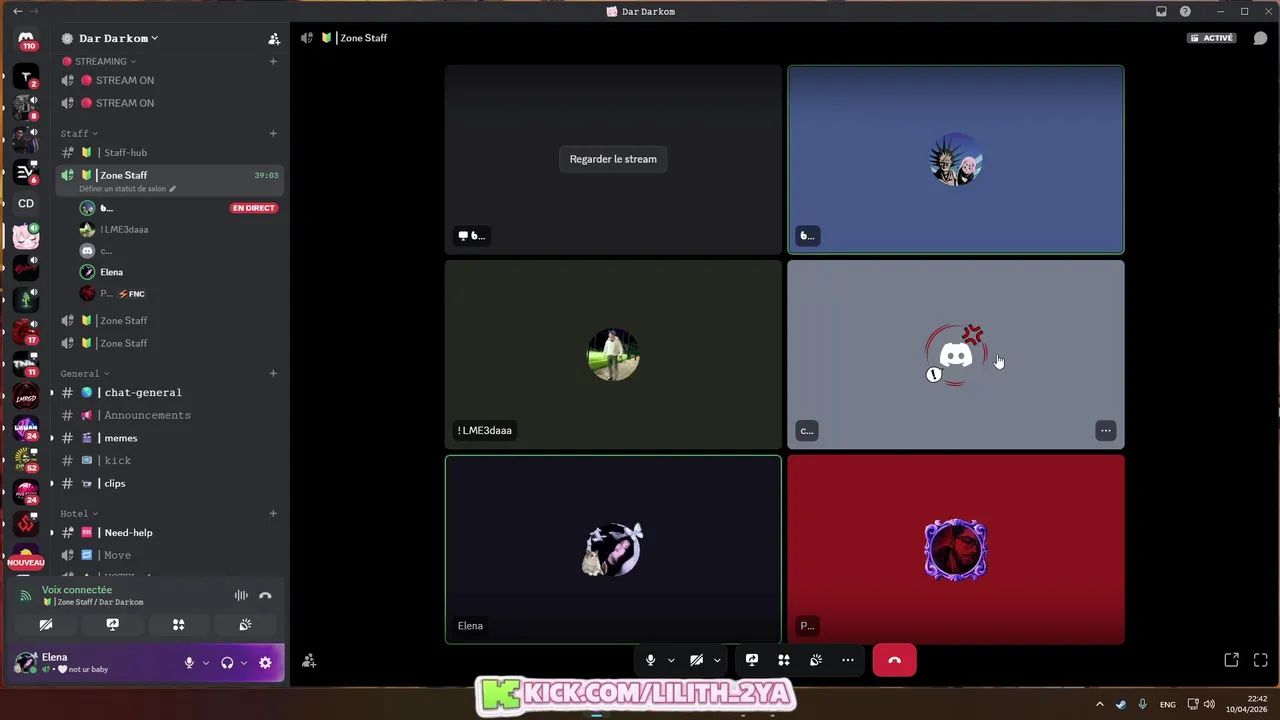The height and width of the screenshot is (720, 1280).
Task: Expand chat-general channel threads arrow
Action: point(52,393)
